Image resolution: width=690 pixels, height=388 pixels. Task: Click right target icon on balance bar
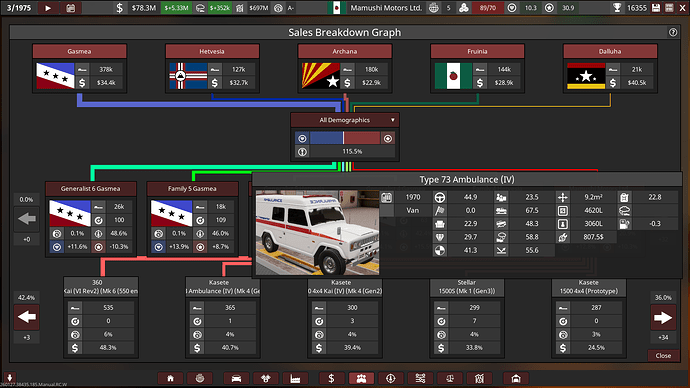coord(388,138)
